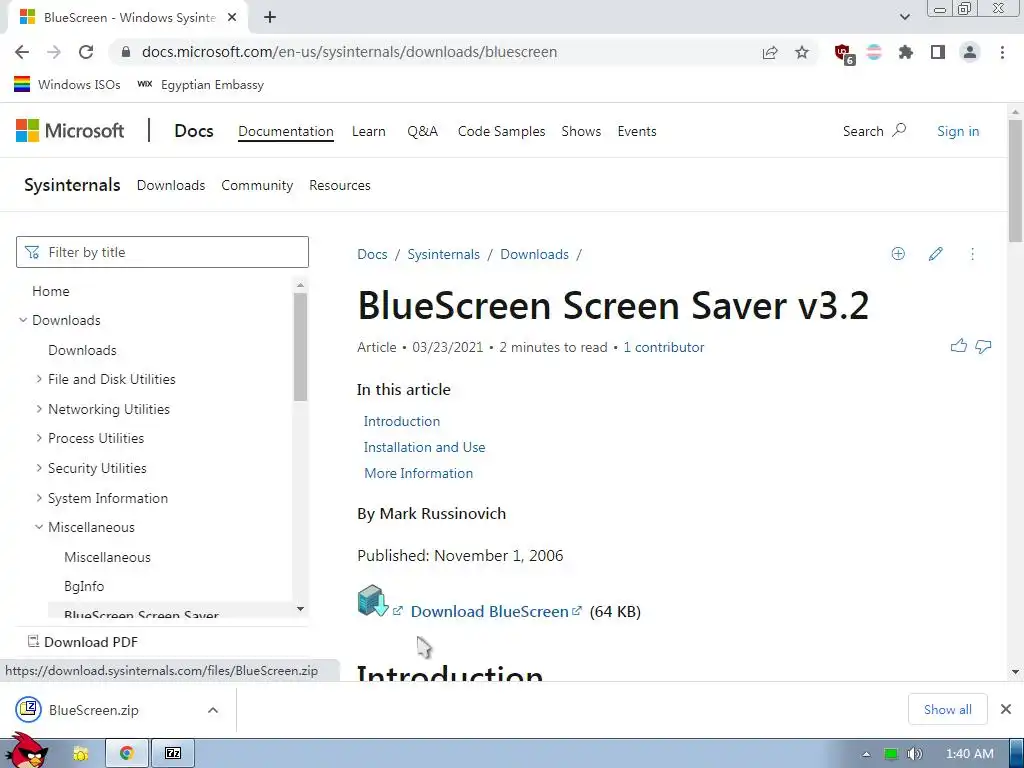The width and height of the screenshot is (1024, 768).
Task: Open the Resources nav item
Action: click(340, 185)
